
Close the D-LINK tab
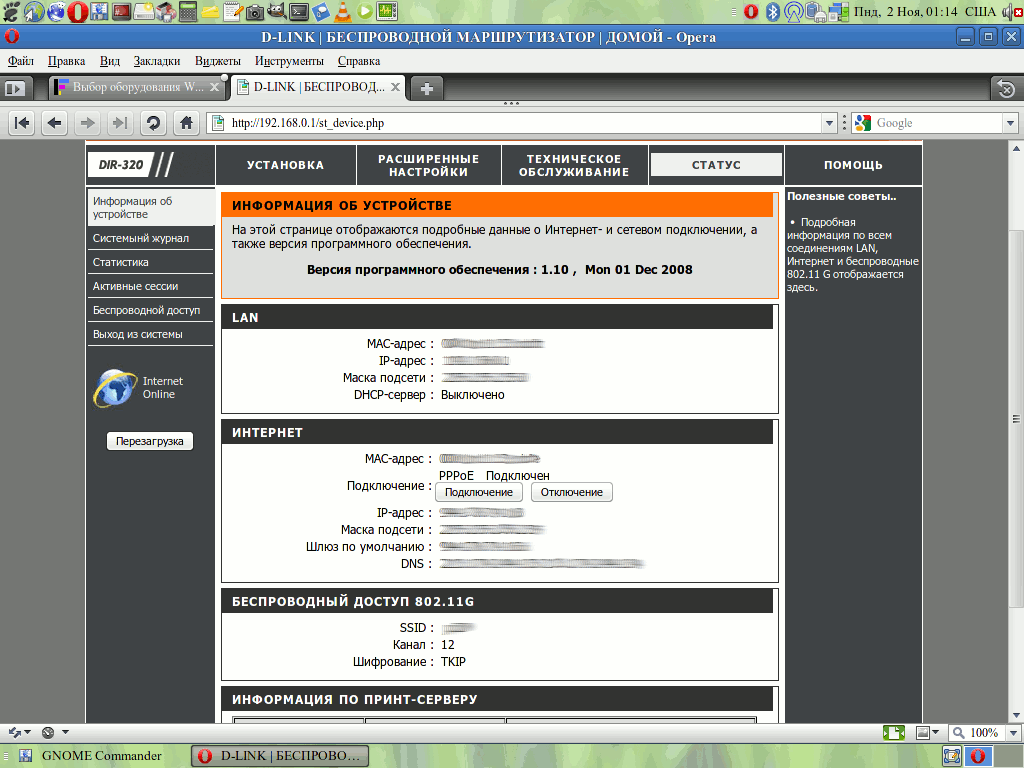tap(395, 87)
